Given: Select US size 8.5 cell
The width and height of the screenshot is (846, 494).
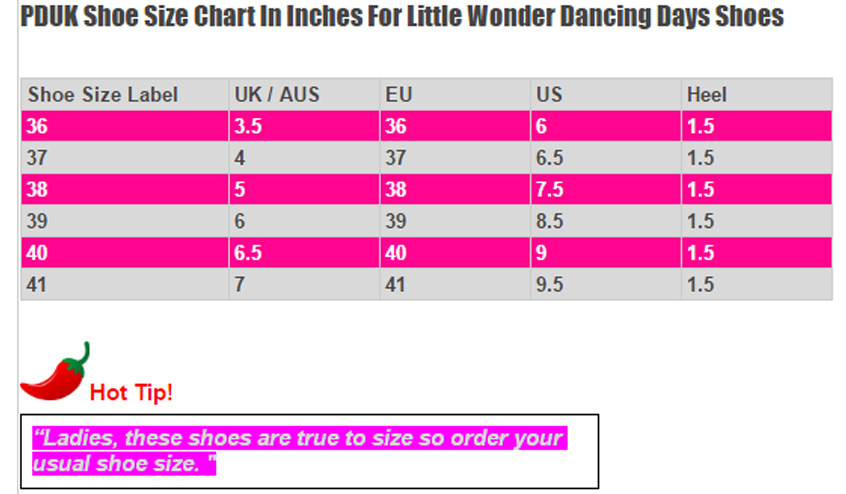Looking at the screenshot, I should pos(606,221).
